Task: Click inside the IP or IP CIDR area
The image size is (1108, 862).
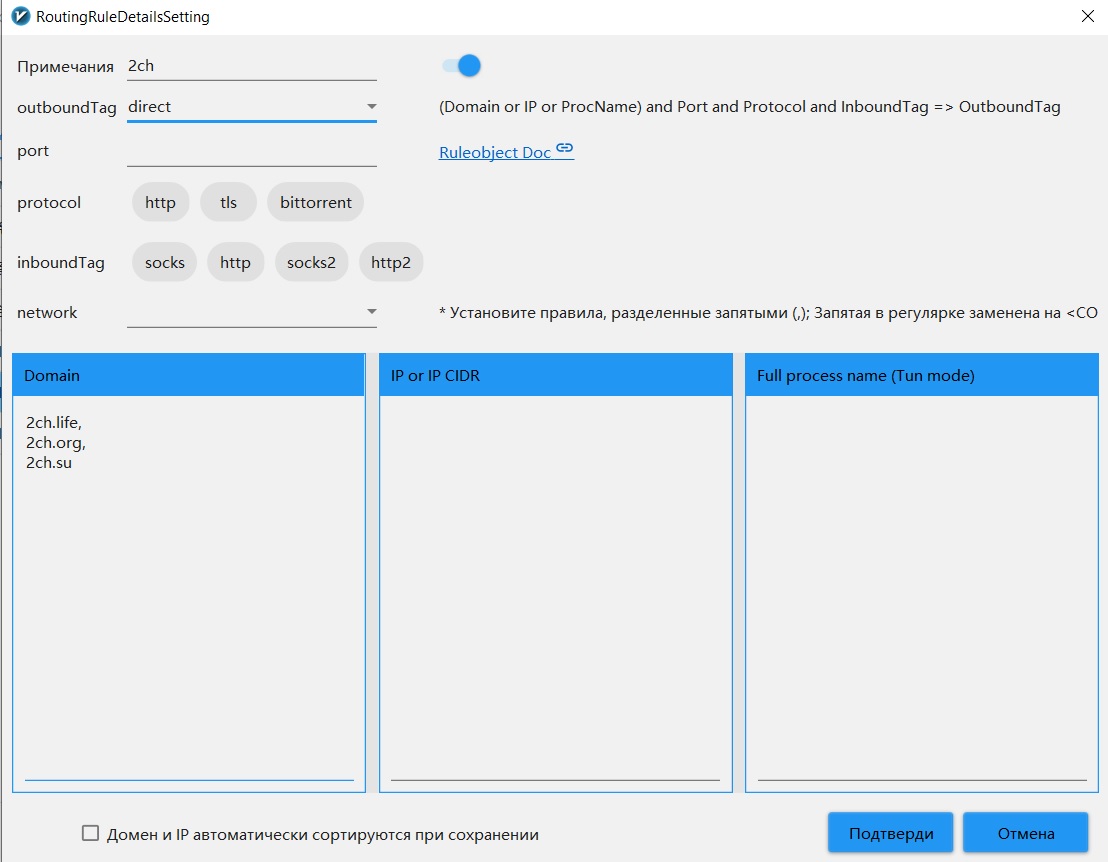Action: [555, 594]
